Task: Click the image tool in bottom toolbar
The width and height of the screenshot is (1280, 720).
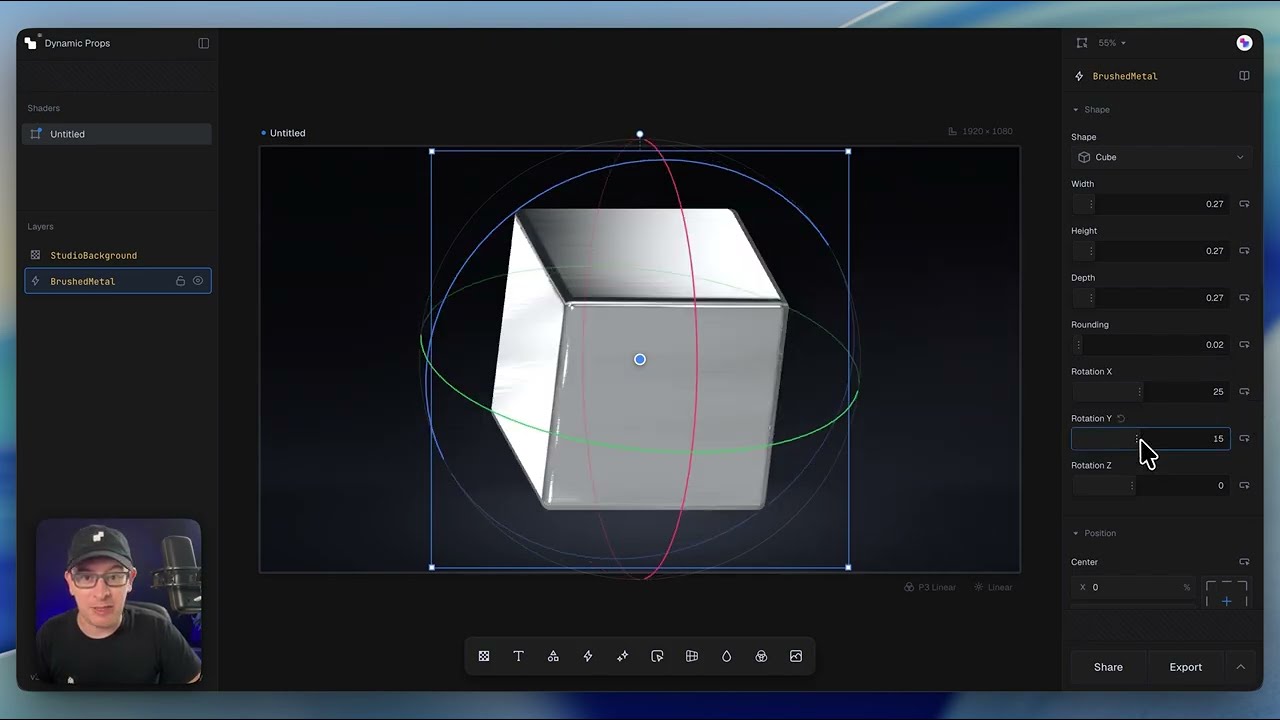Action: 796,656
